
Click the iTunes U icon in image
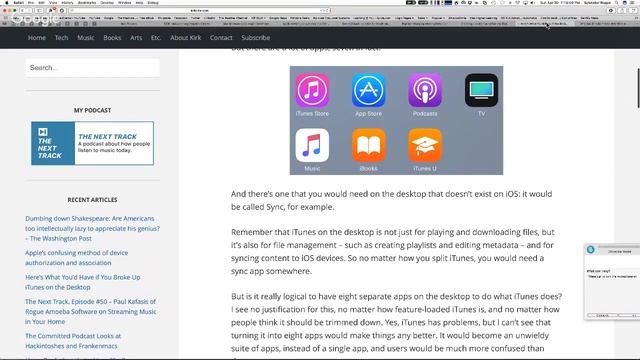(x=425, y=145)
